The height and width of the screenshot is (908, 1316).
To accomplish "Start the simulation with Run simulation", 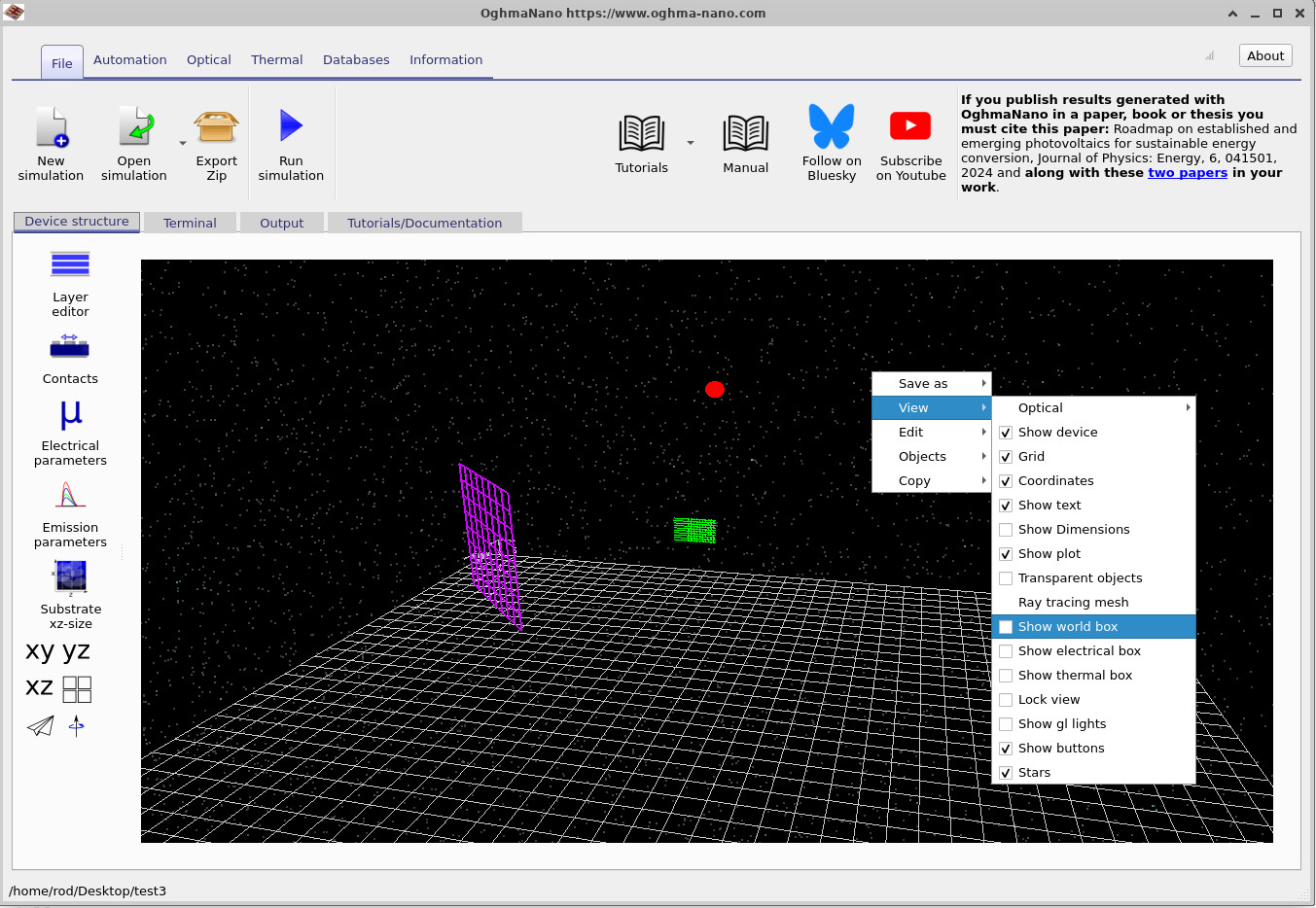I will [x=291, y=142].
